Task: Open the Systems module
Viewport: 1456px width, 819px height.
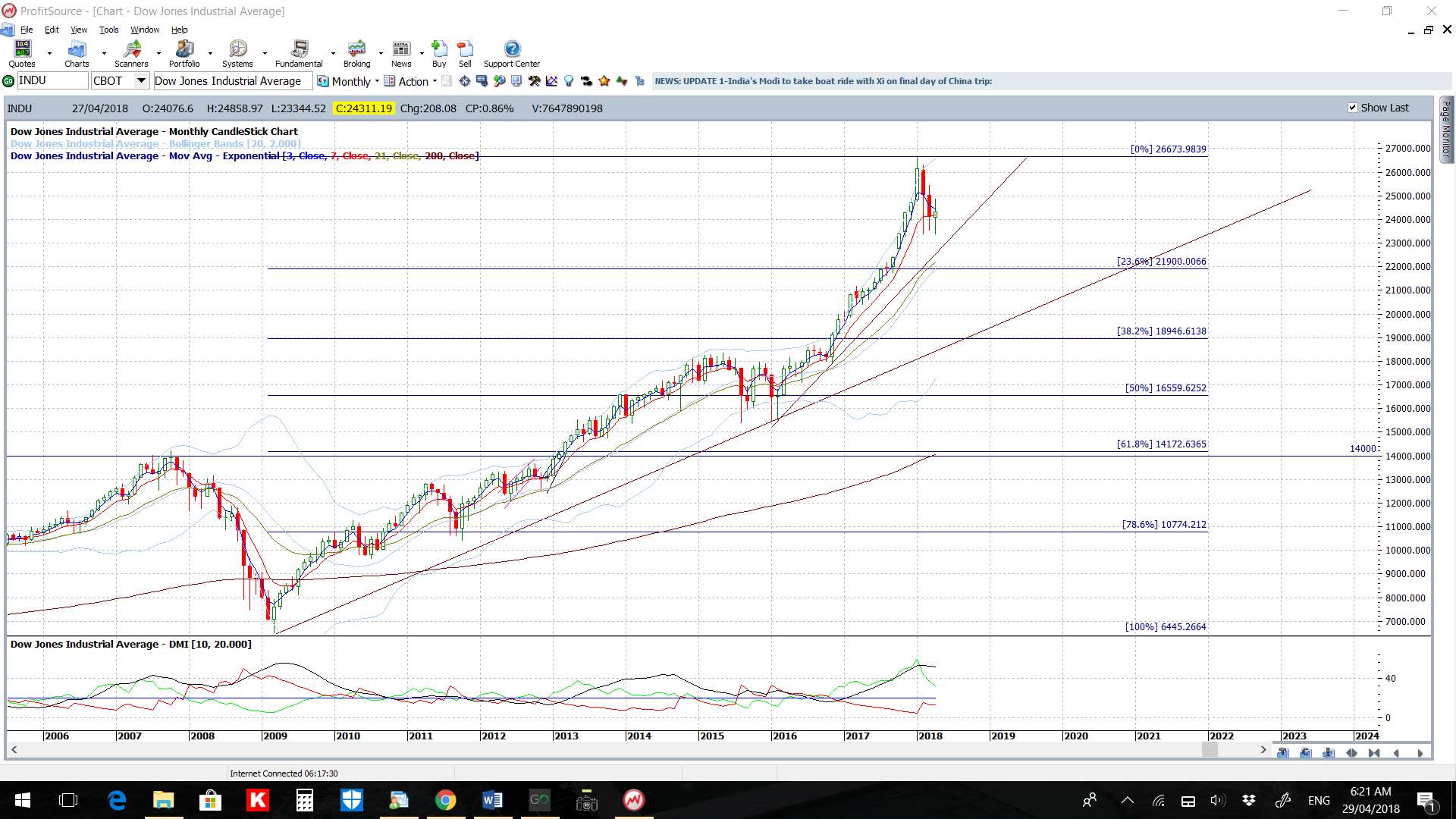Action: [x=237, y=54]
